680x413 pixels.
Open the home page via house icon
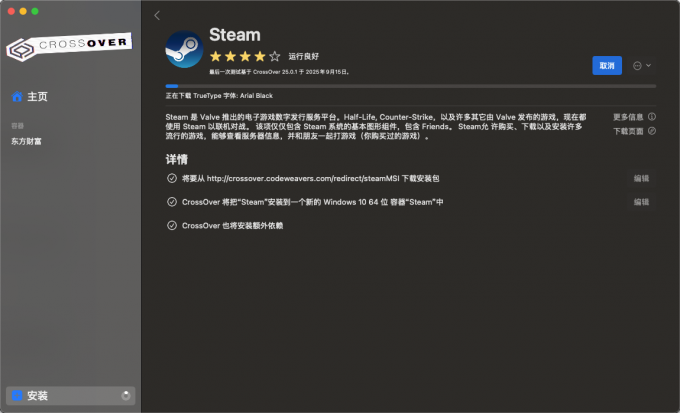click(17, 96)
